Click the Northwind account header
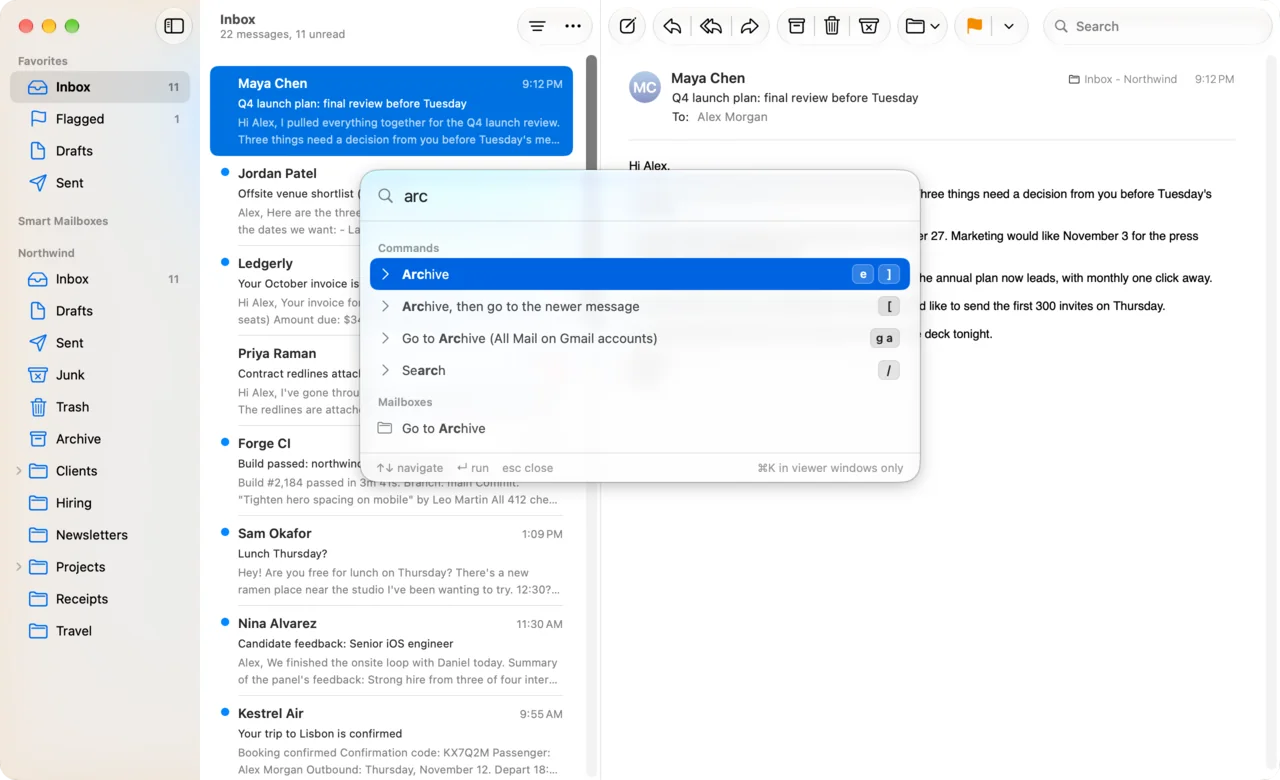The image size is (1280, 780). pos(46,253)
